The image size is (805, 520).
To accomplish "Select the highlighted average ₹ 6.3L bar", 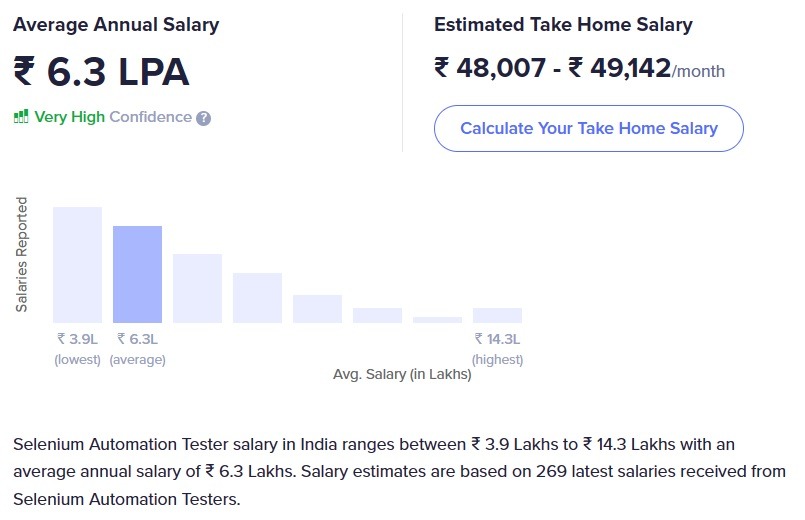I will pos(138,275).
